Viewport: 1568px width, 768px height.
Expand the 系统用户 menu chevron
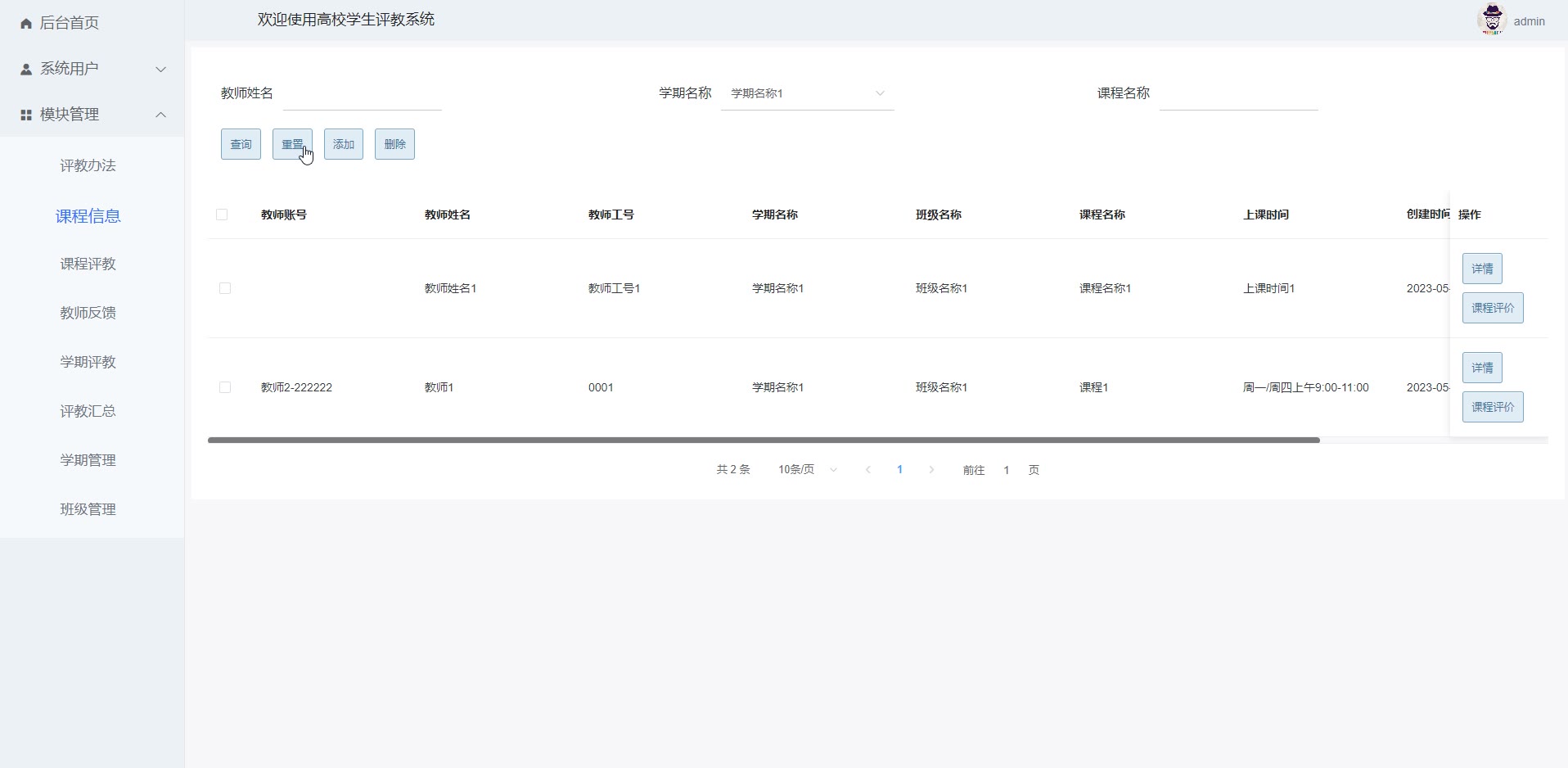161,70
